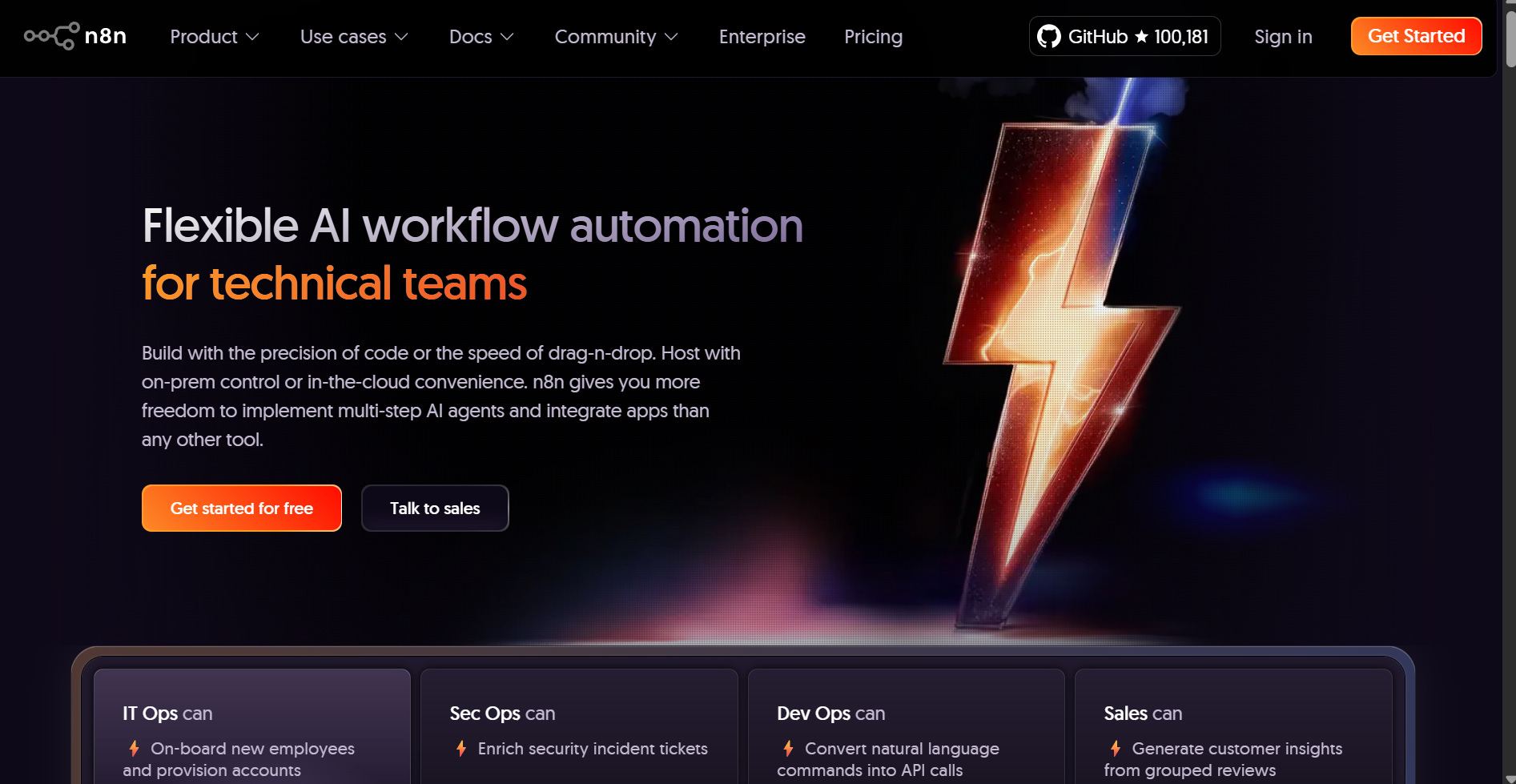Click the Sign in link
The width and height of the screenshot is (1516, 784).
click(x=1283, y=37)
